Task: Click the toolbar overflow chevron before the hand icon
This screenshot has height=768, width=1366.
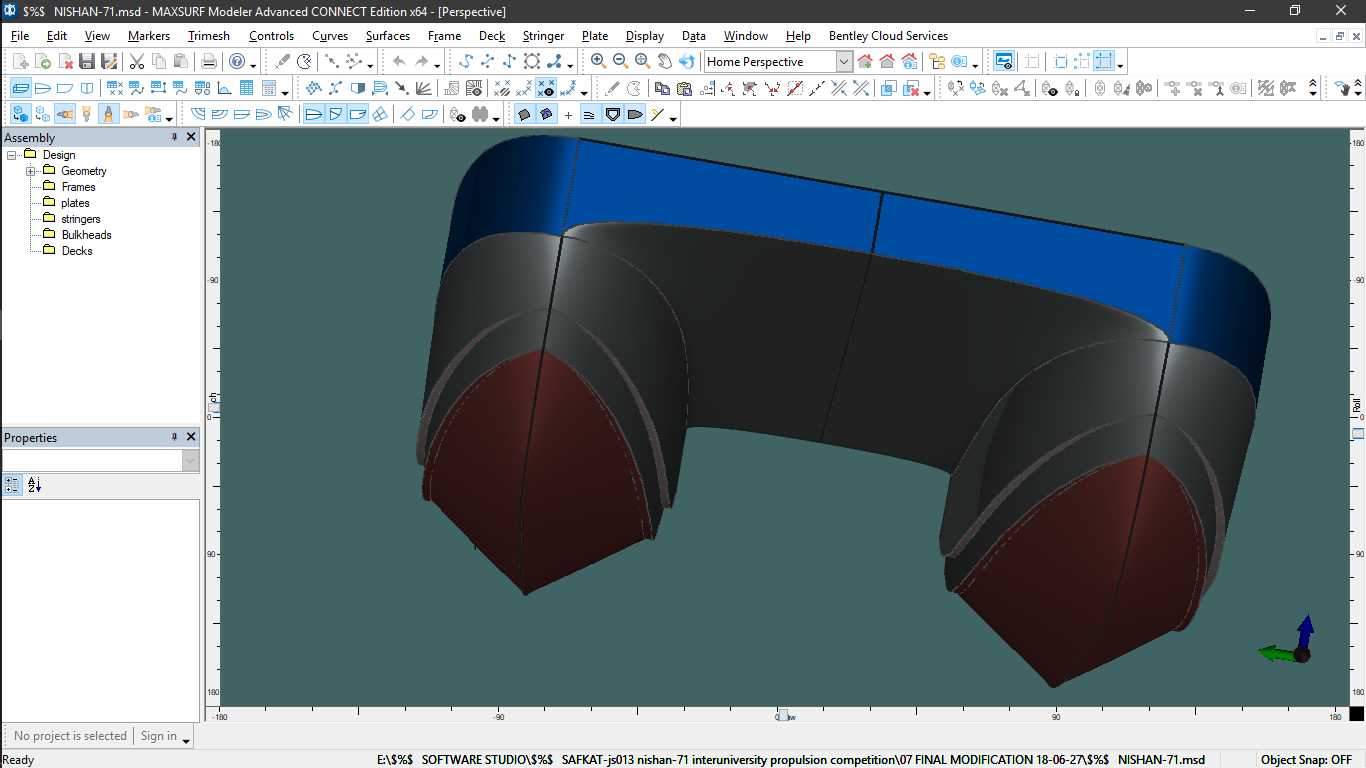Action: (x=1313, y=88)
